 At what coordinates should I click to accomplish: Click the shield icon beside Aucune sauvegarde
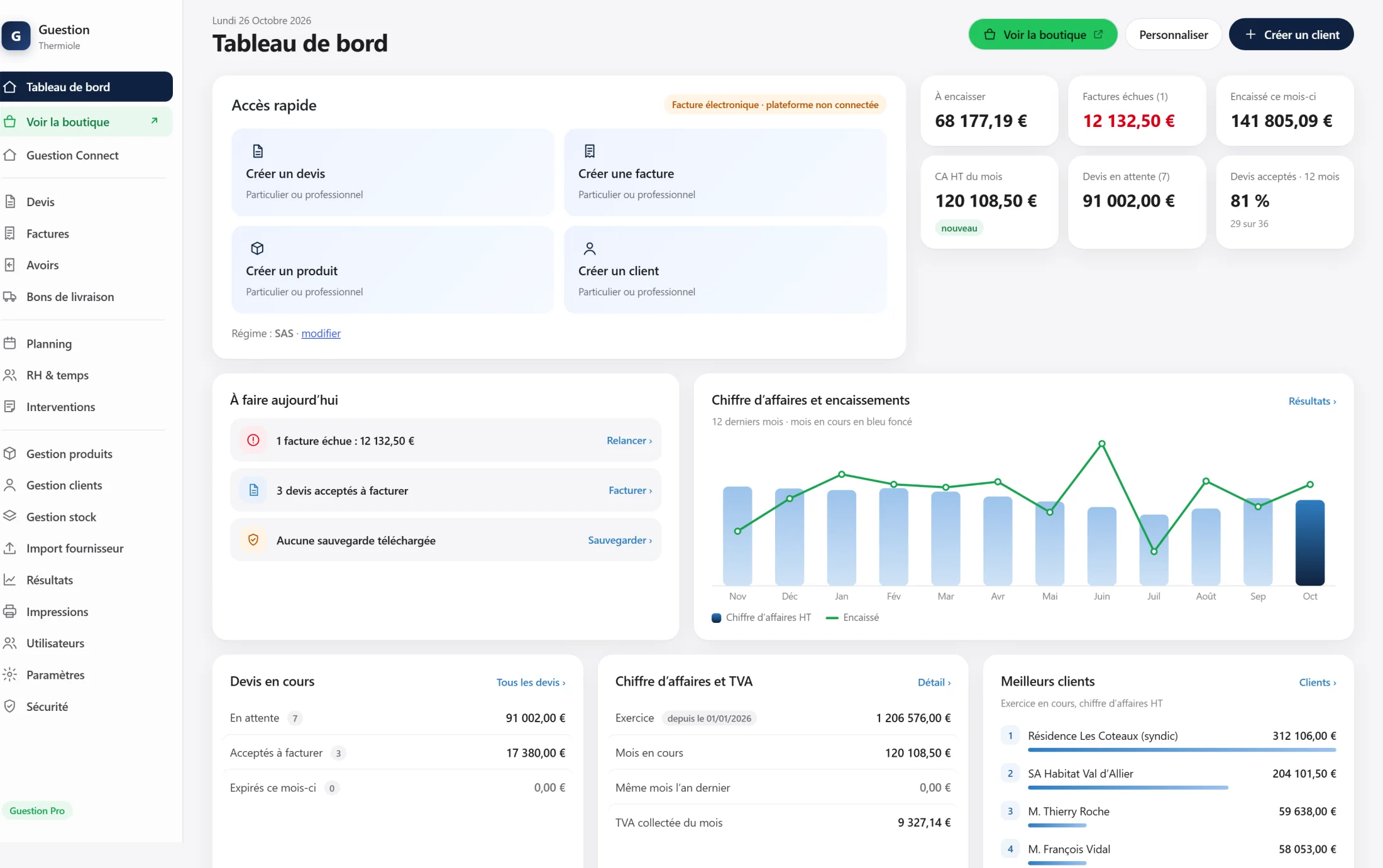[253, 540]
